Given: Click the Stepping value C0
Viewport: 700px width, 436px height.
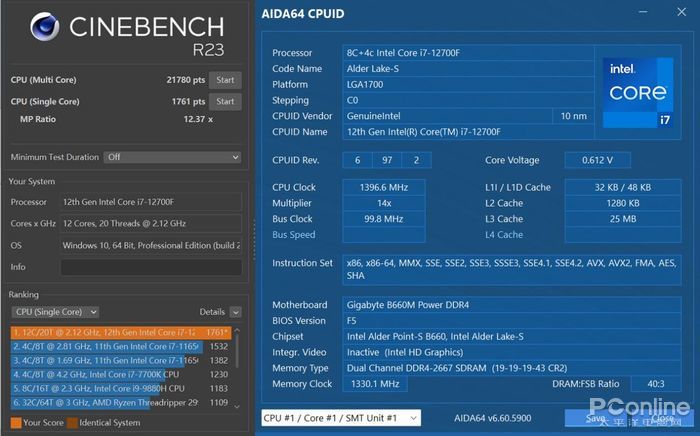Looking at the screenshot, I should pos(468,100).
